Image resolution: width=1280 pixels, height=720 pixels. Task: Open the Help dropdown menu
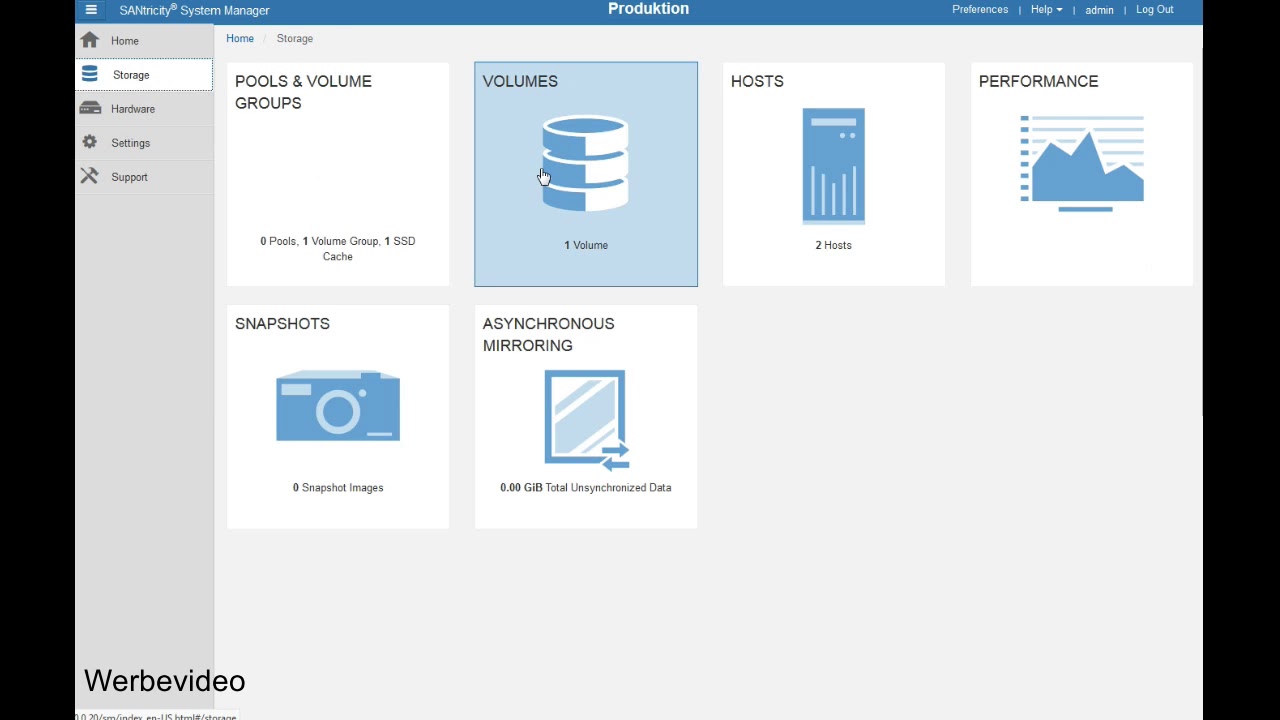[1046, 9]
